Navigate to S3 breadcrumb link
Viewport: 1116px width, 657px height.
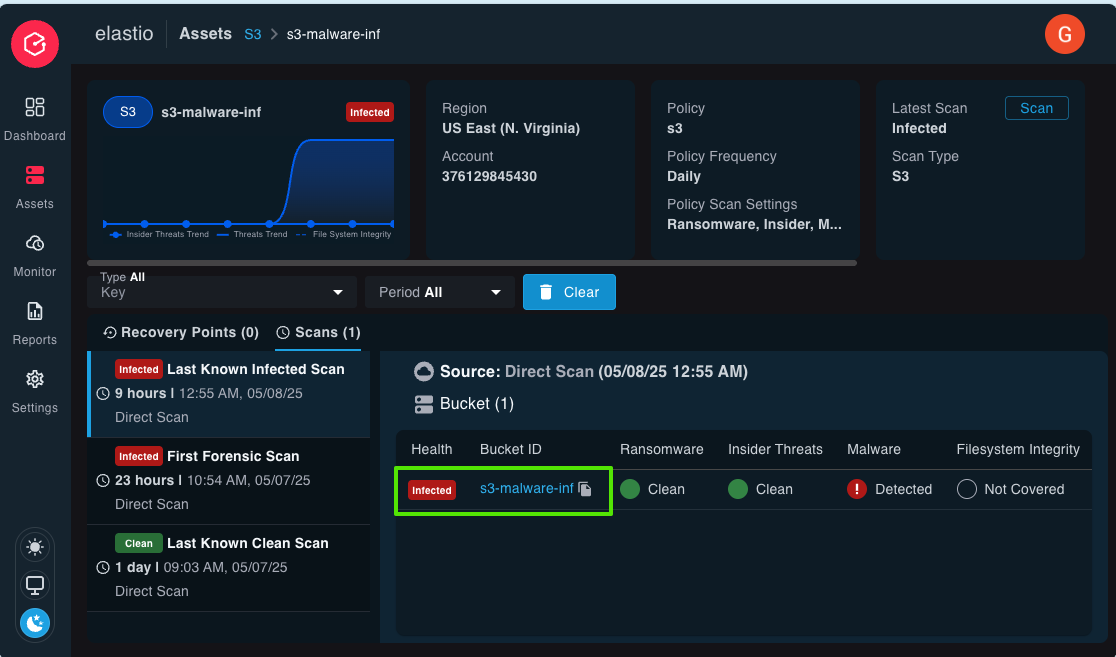coord(253,34)
